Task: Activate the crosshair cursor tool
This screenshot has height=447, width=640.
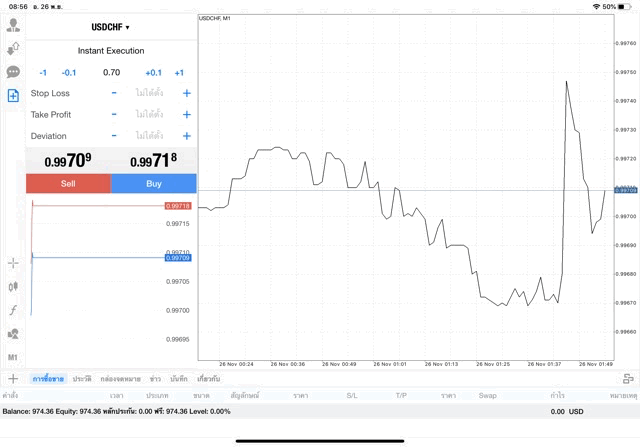Action: pos(13,263)
